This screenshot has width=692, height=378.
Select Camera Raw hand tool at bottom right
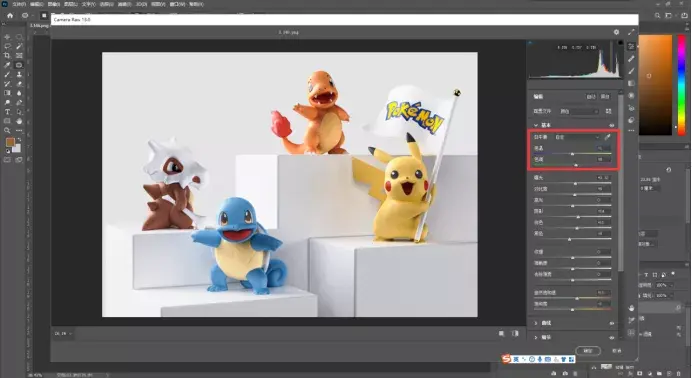click(632, 308)
